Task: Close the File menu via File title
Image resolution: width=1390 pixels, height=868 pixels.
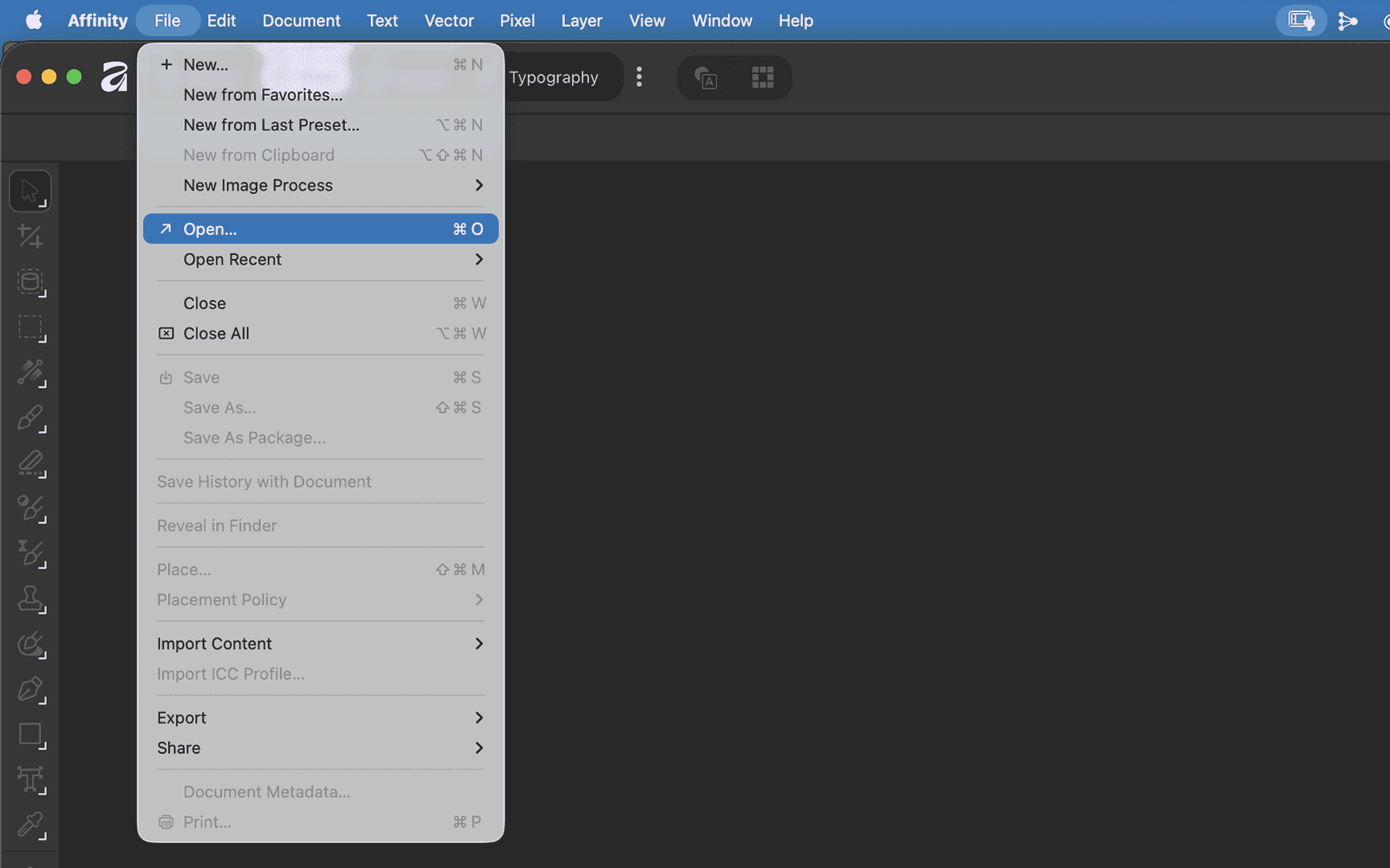Action: click(x=167, y=20)
